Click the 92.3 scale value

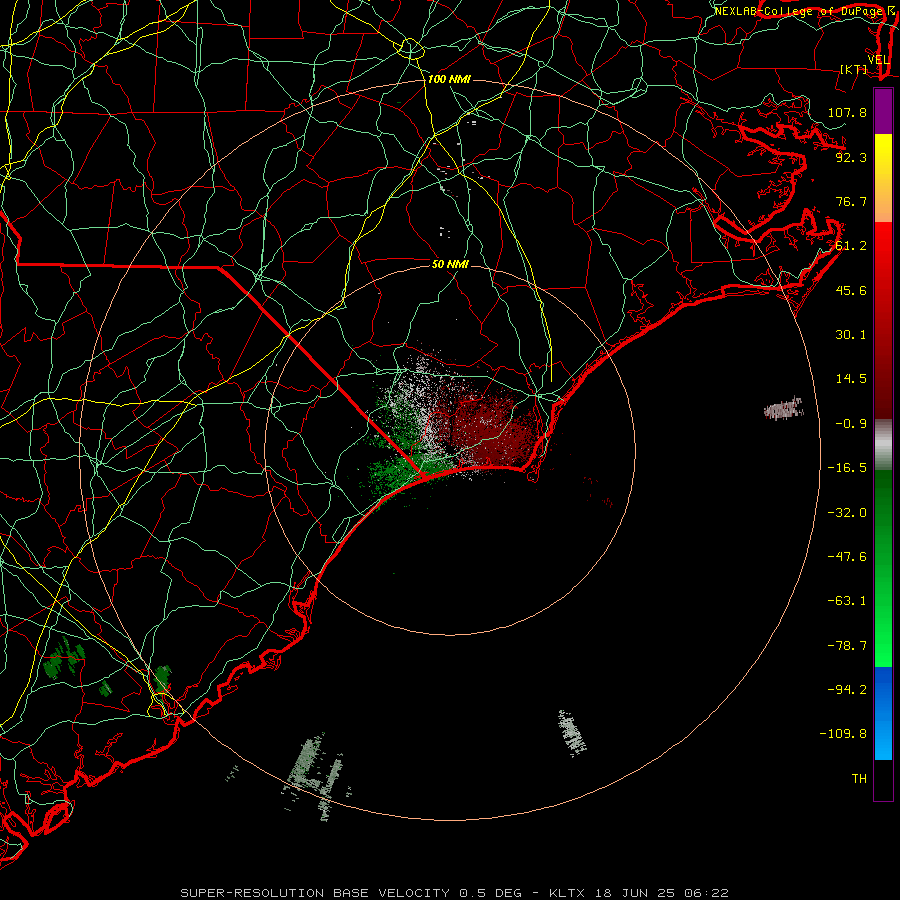(851, 157)
